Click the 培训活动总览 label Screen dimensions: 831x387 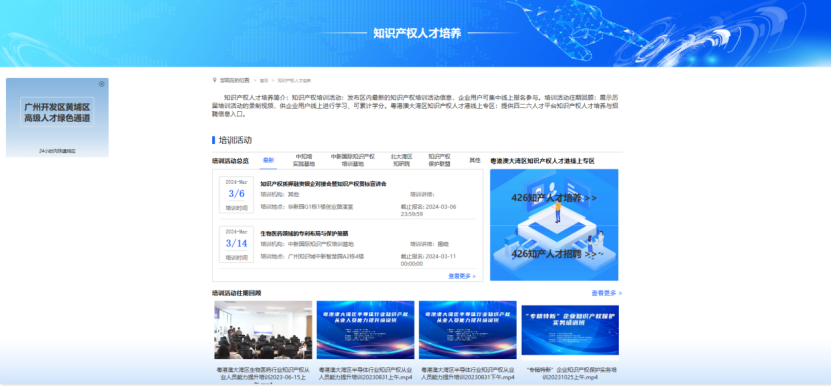click(230, 161)
